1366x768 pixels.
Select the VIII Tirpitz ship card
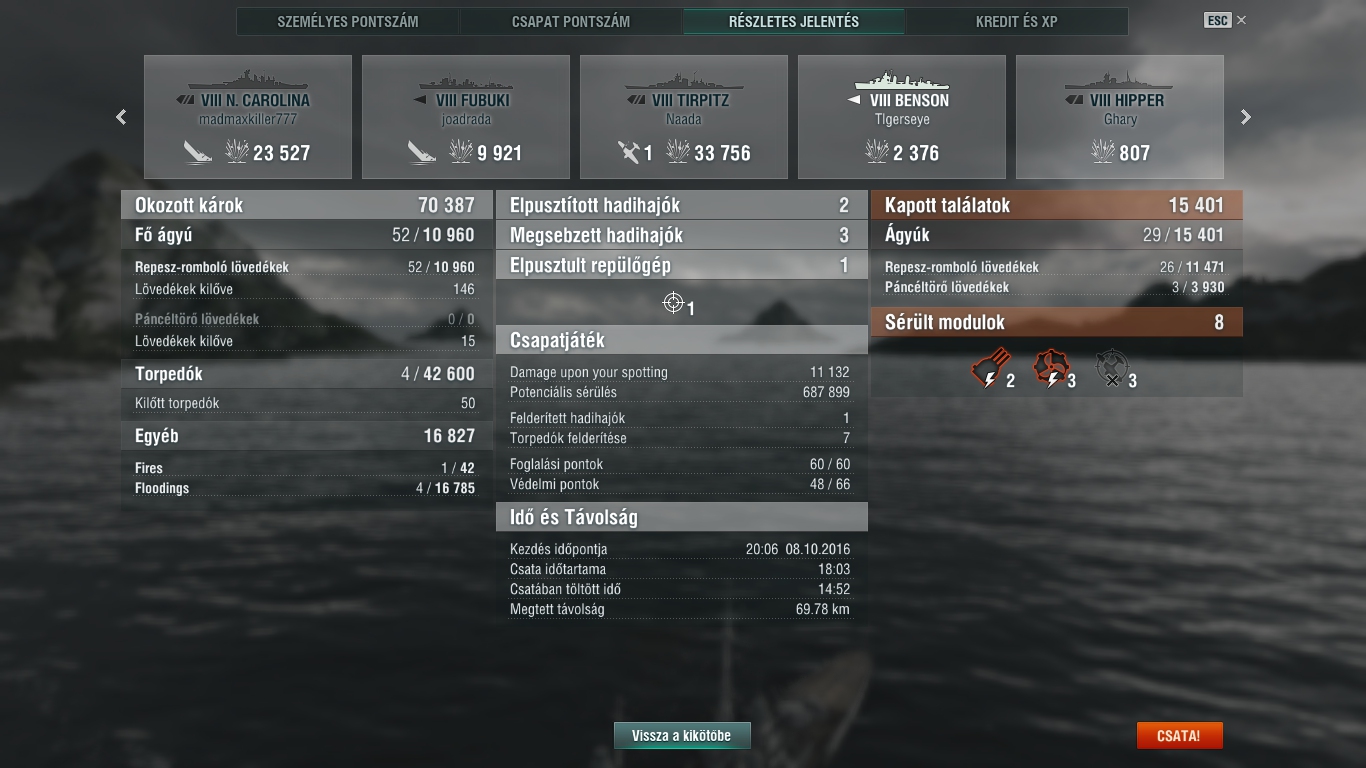coord(684,117)
